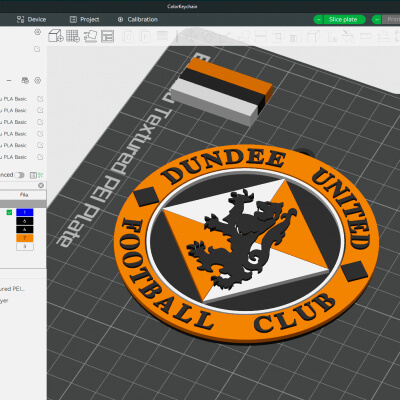Edit the second PLA Basic filament preset
400x400 pixels.
click(x=40, y=110)
